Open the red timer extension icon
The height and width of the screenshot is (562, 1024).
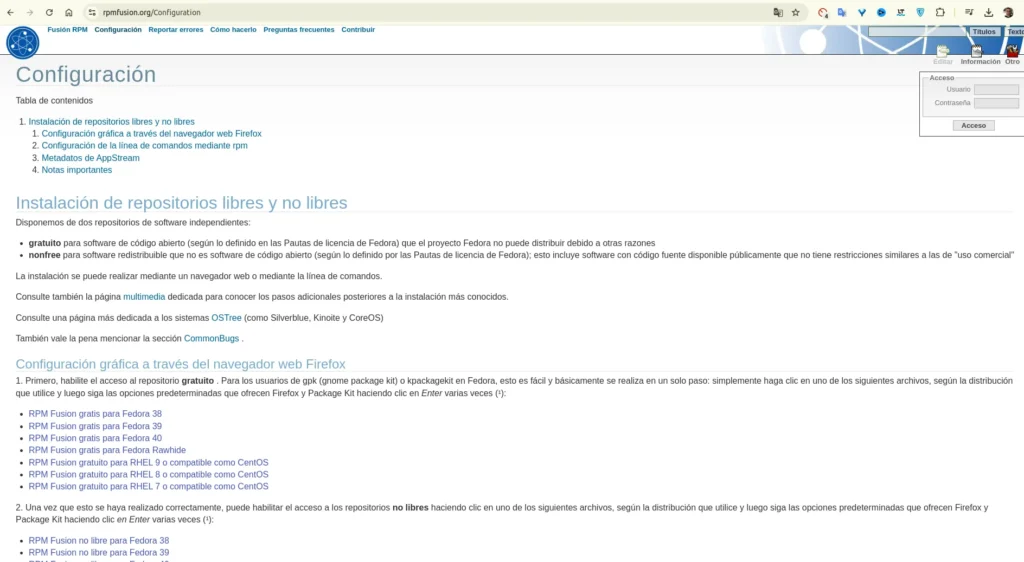pos(823,12)
